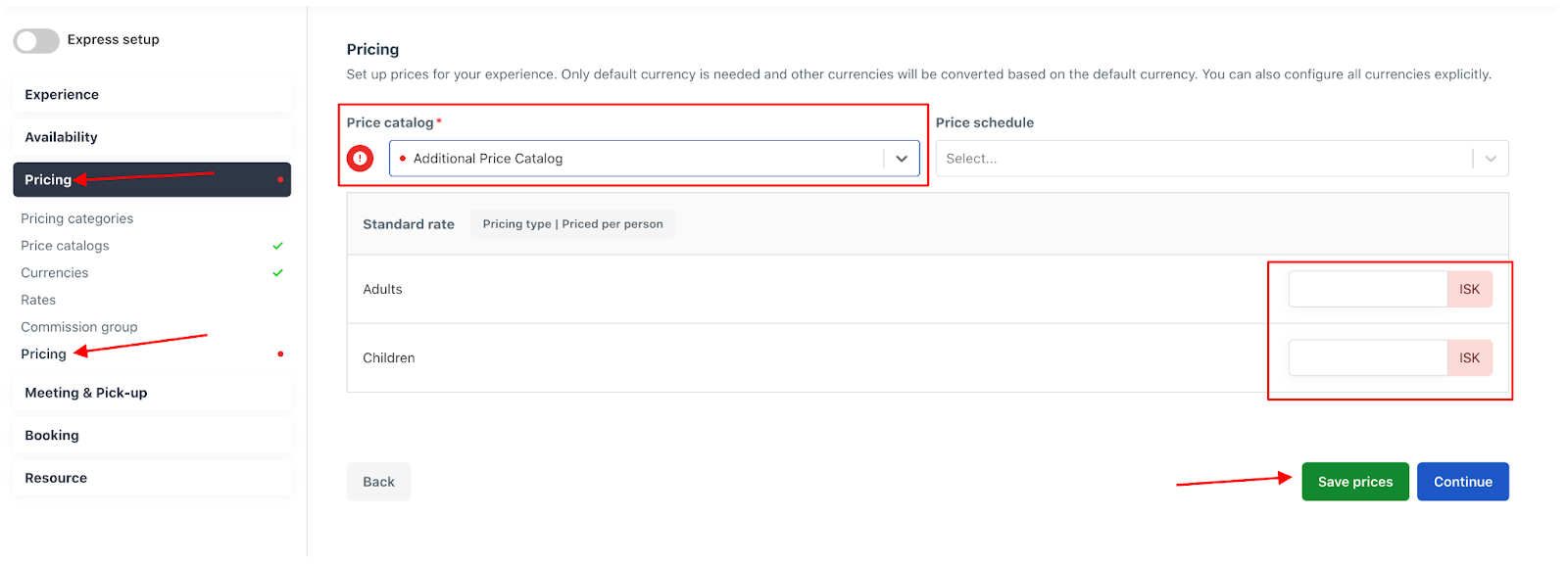Expand the Price schedule dropdown arrow
The width and height of the screenshot is (1568, 566).
[1491, 159]
